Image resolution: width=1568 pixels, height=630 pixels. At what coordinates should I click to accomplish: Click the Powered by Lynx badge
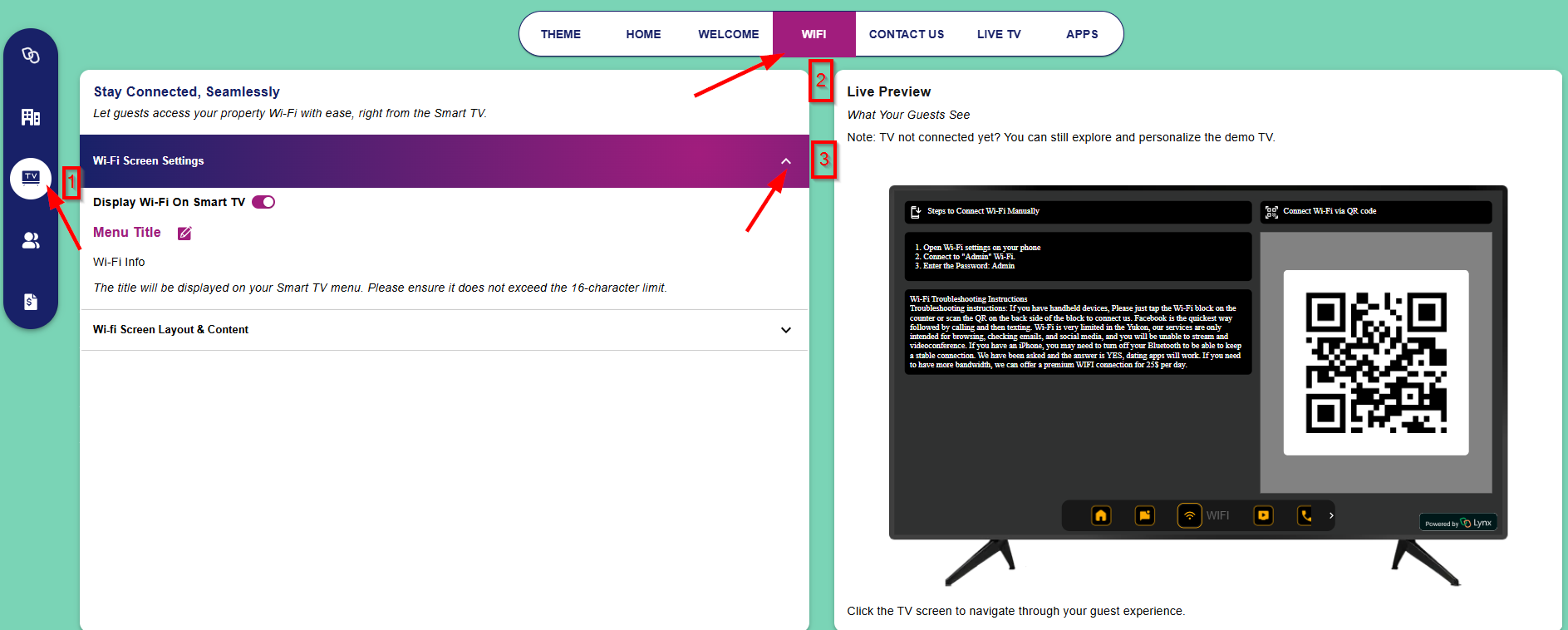[1458, 523]
